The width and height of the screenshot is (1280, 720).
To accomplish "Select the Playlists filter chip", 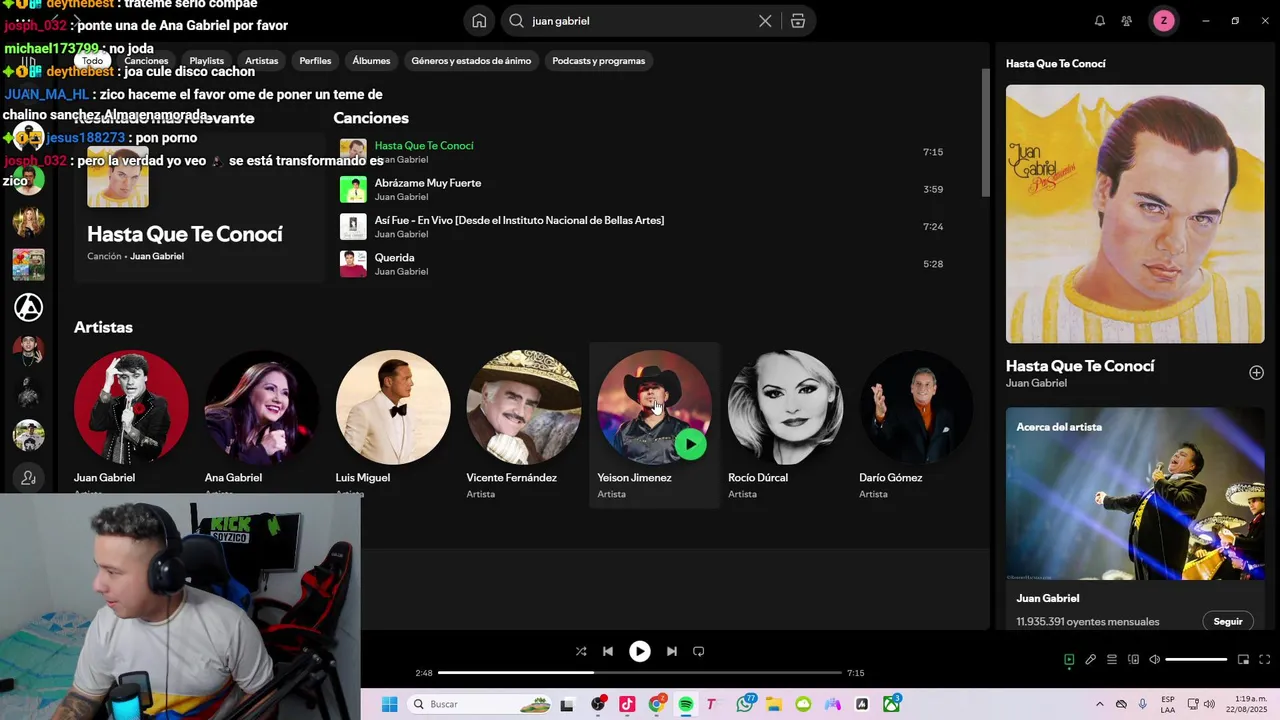I will [x=207, y=61].
